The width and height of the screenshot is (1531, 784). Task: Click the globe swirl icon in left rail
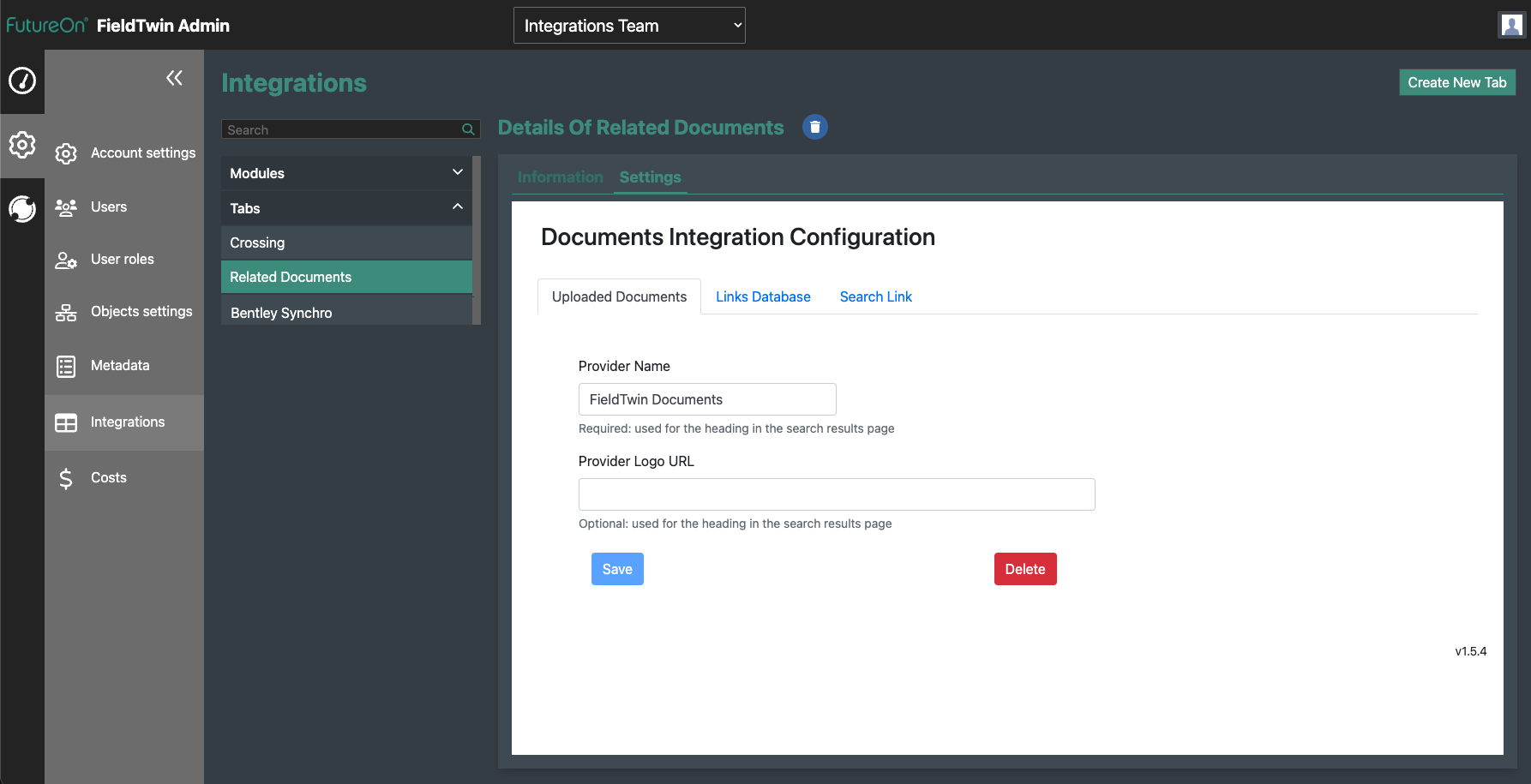(22, 208)
